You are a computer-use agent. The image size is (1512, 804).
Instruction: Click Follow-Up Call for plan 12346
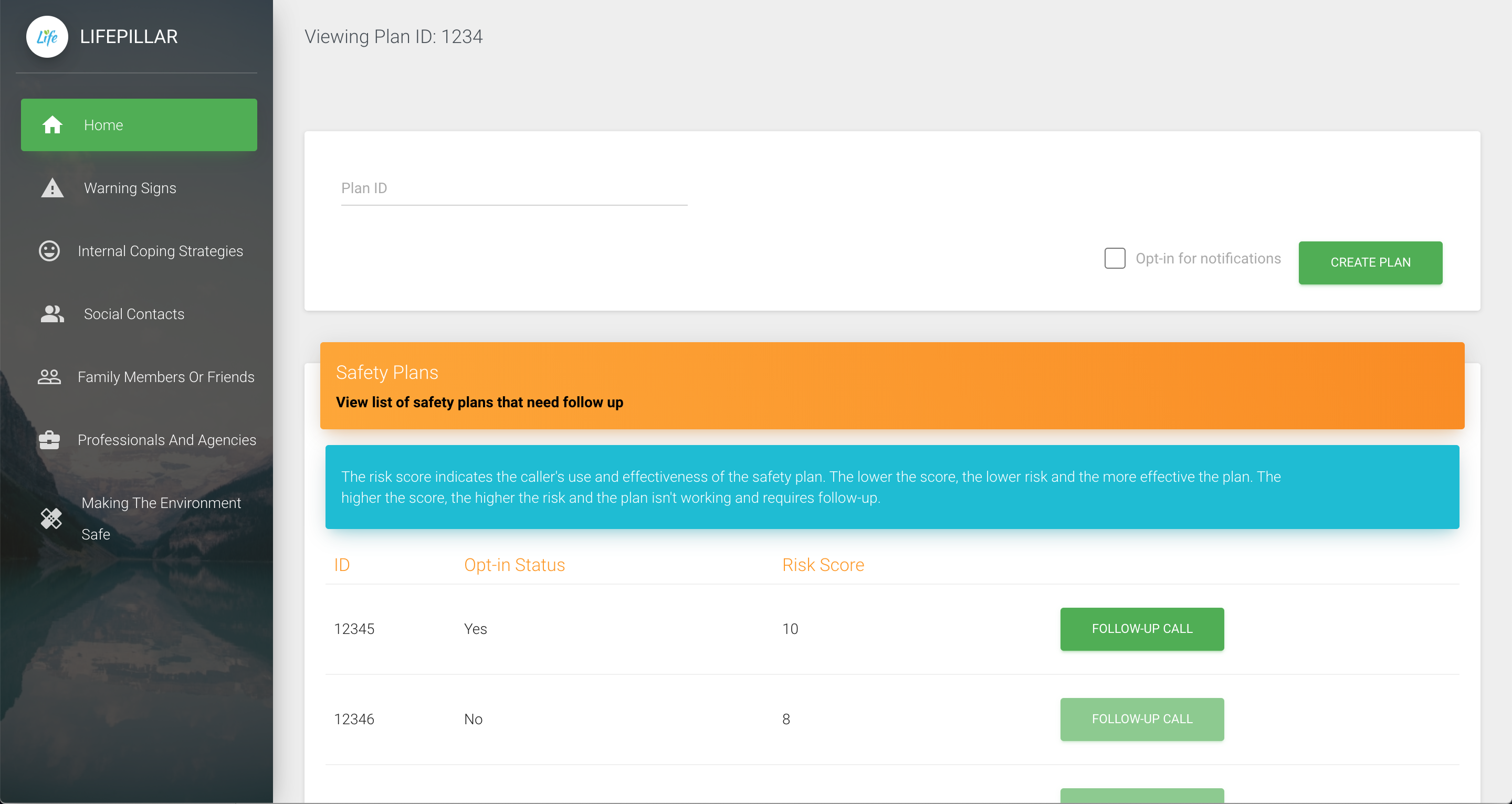click(x=1142, y=720)
